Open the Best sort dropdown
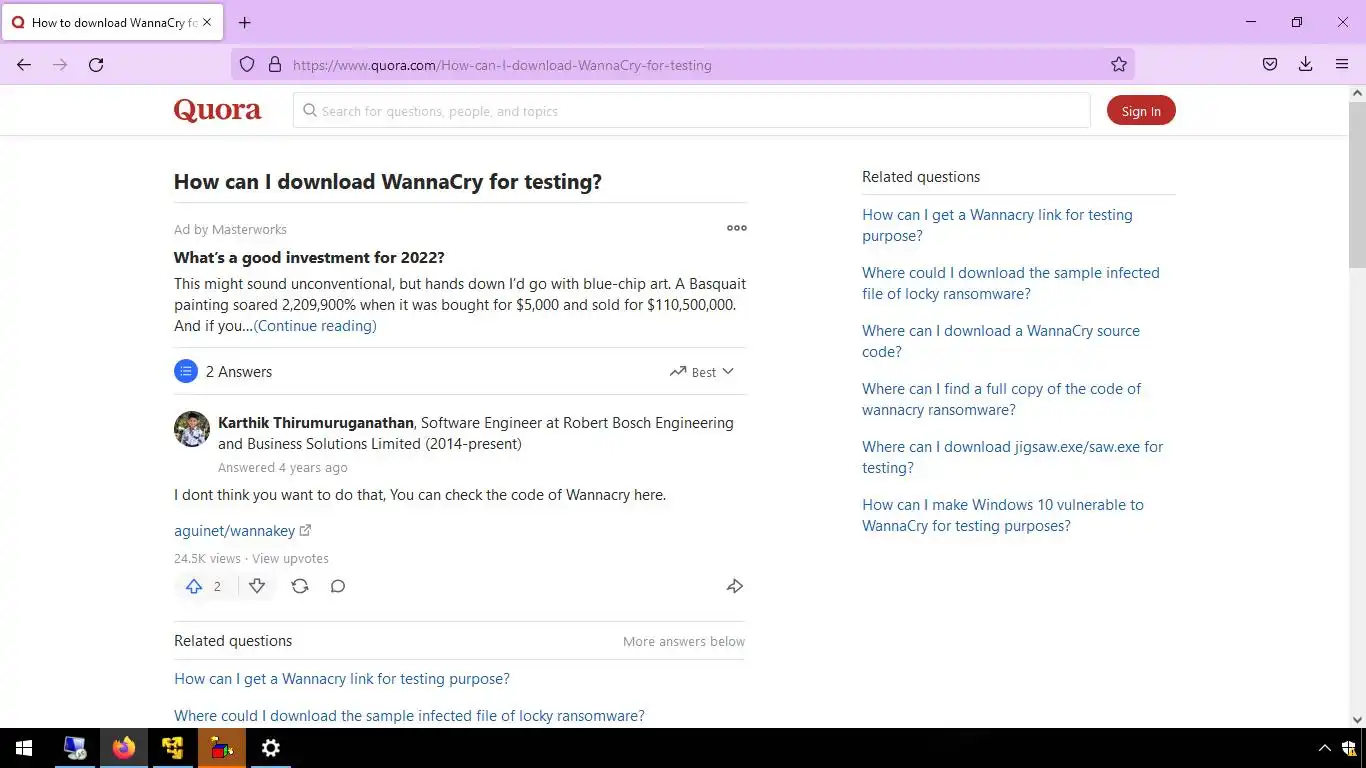 (x=702, y=372)
